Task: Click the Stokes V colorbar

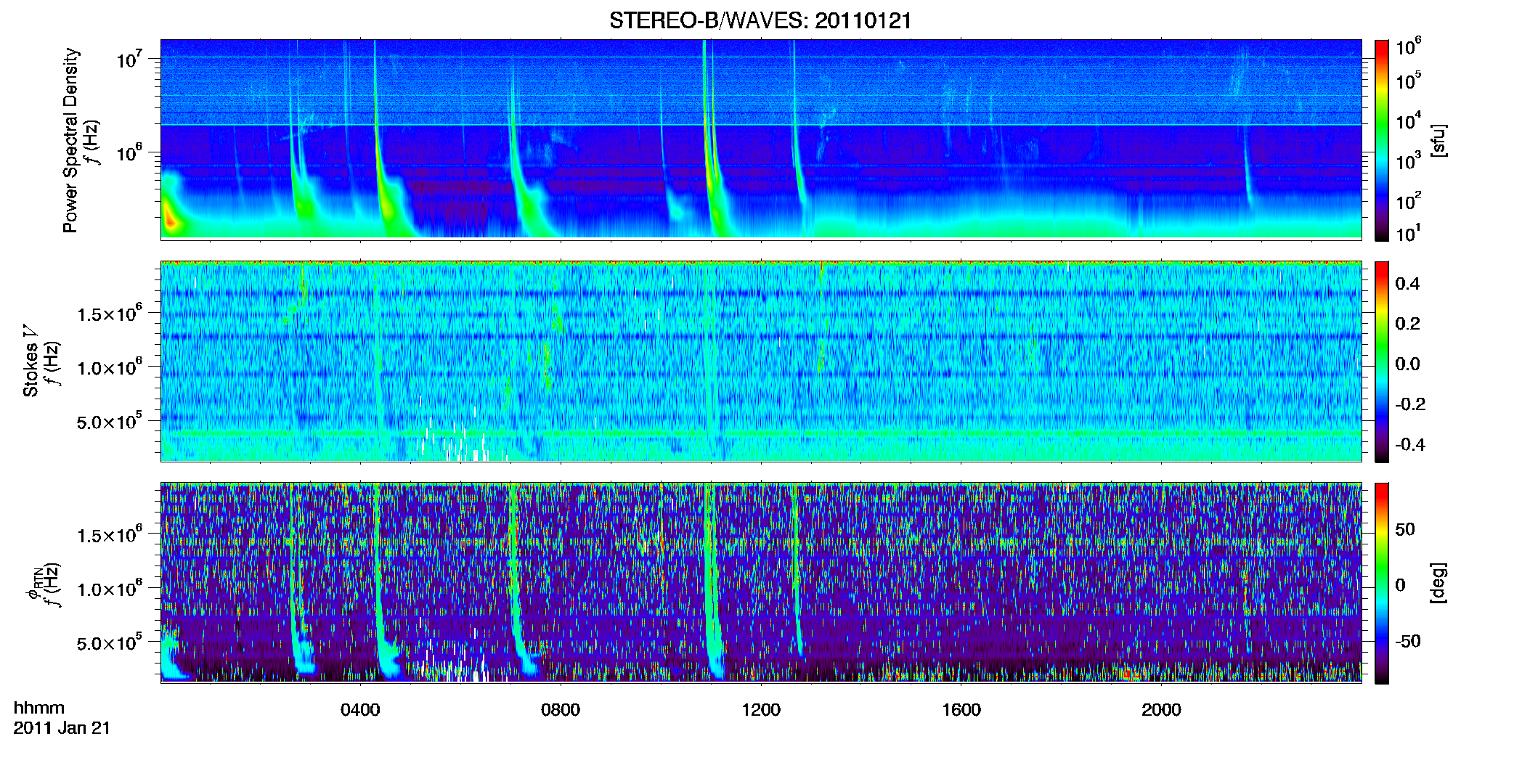Action: tap(1382, 362)
